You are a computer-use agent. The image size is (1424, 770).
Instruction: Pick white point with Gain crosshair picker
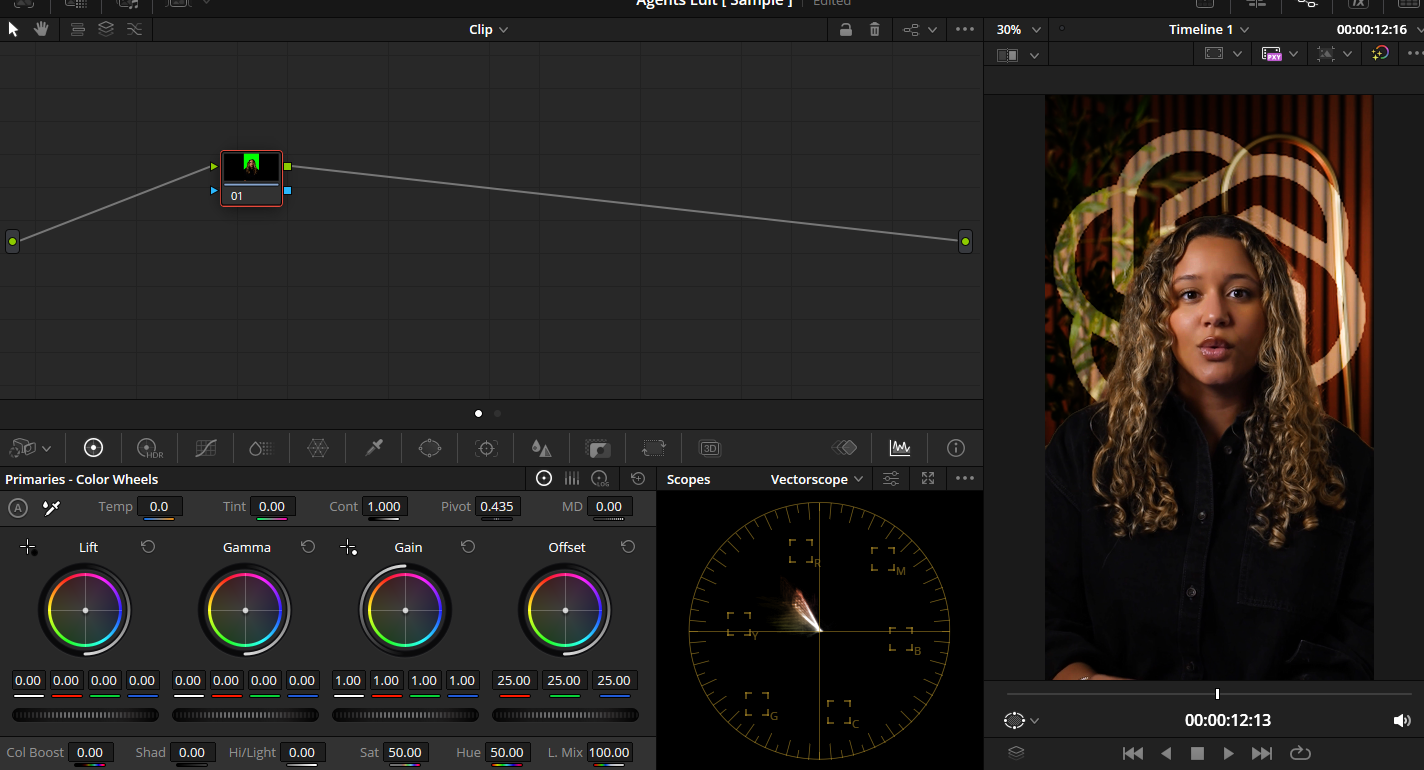(348, 547)
